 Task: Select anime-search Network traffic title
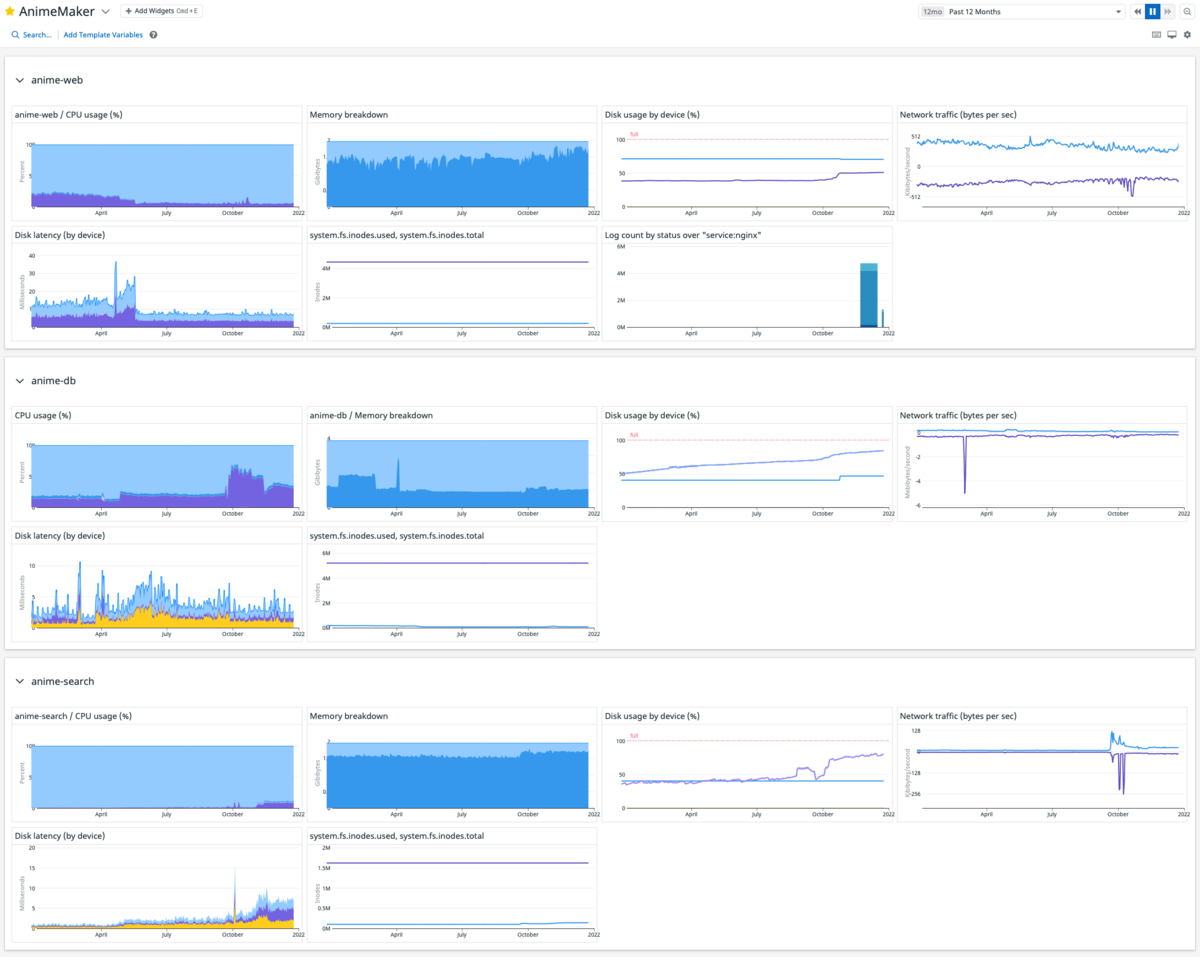[958, 716]
